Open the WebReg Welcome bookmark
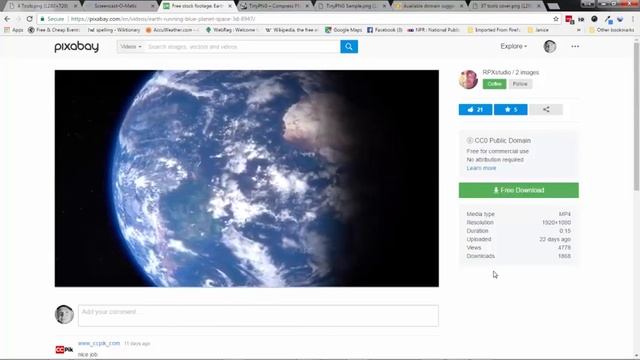Screen dimensions: 640x360 (232, 30)
